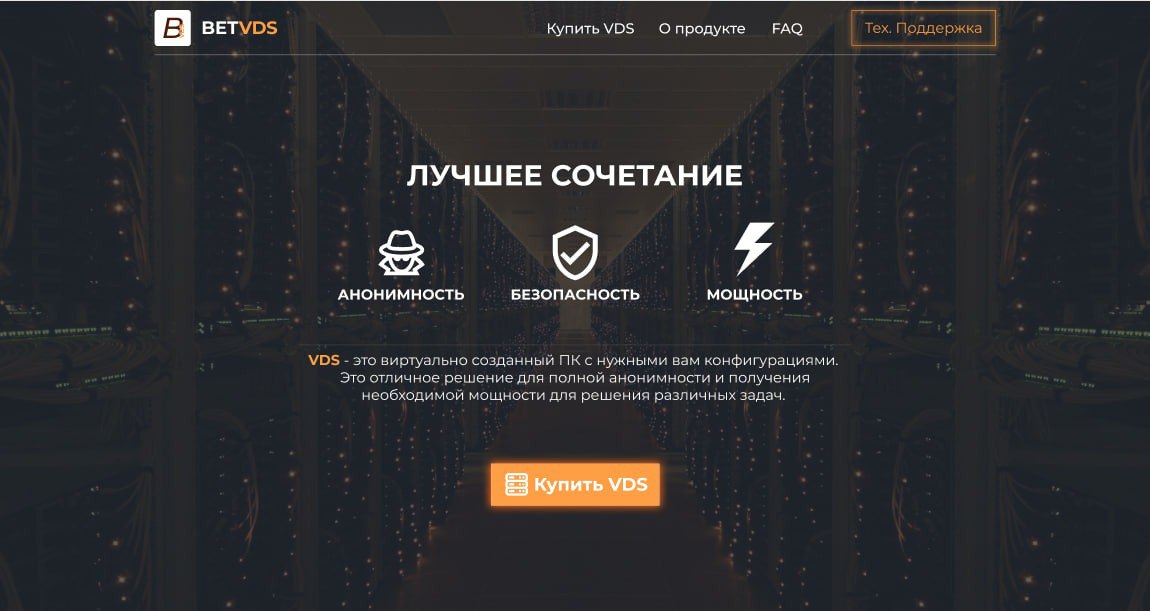Open the Купить VDS navigation item
Viewport: 1150px width, 611px height.
click(590, 29)
